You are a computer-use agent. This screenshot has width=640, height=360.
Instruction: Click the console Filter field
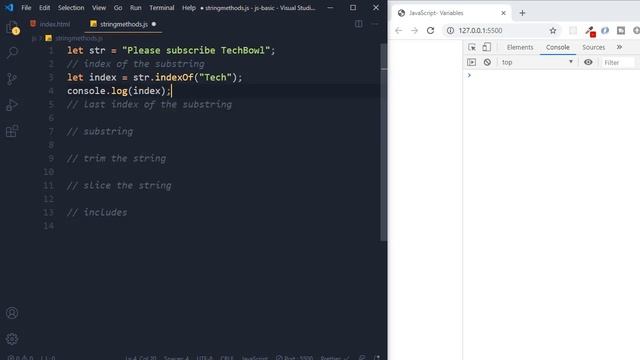pyautogui.click(x=618, y=62)
